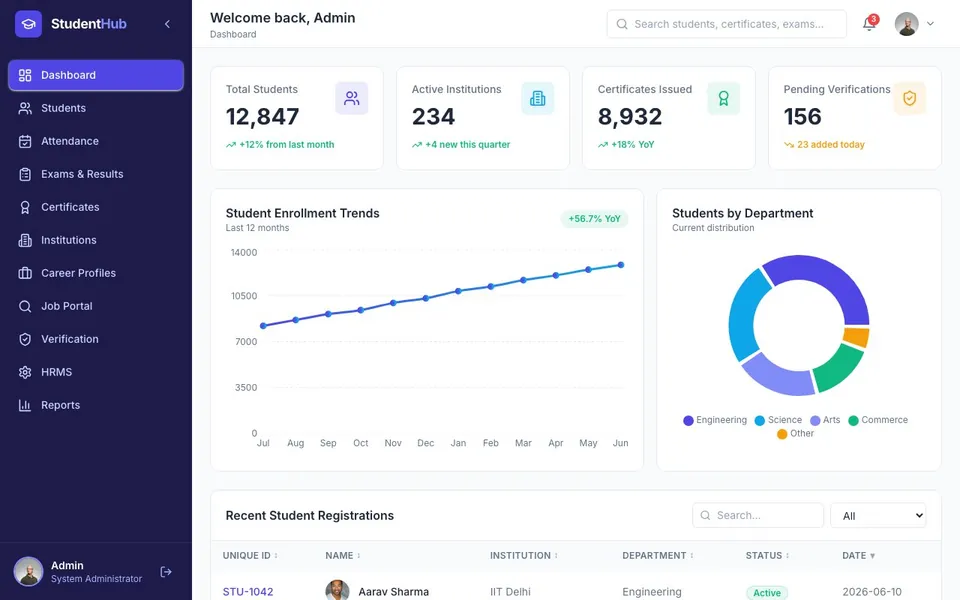960x600 pixels.
Task: Open student record STU-1042 link
Action: (x=248, y=592)
